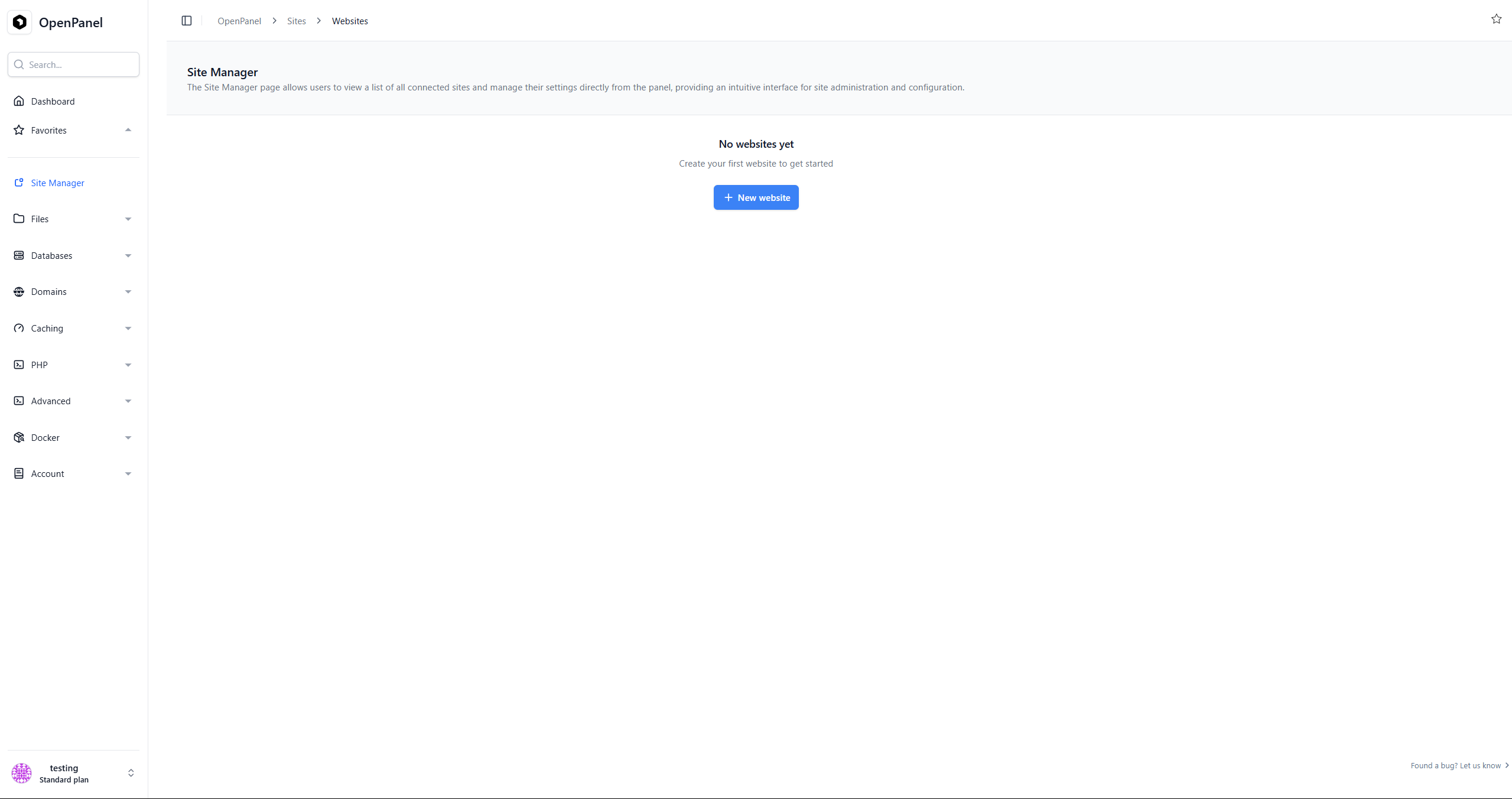Add page to favorites star icon
The width and height of the screenshot is (1512, 799).
coord(1496,19)
